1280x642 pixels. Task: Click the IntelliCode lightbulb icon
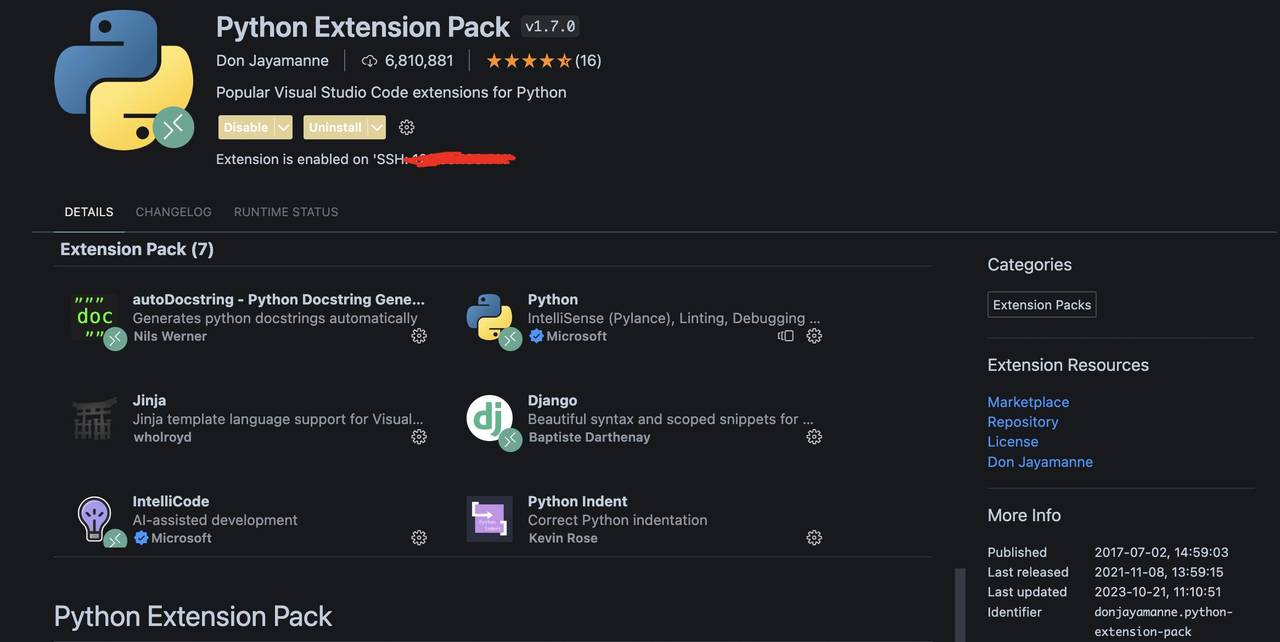click(x=95, y=518)
